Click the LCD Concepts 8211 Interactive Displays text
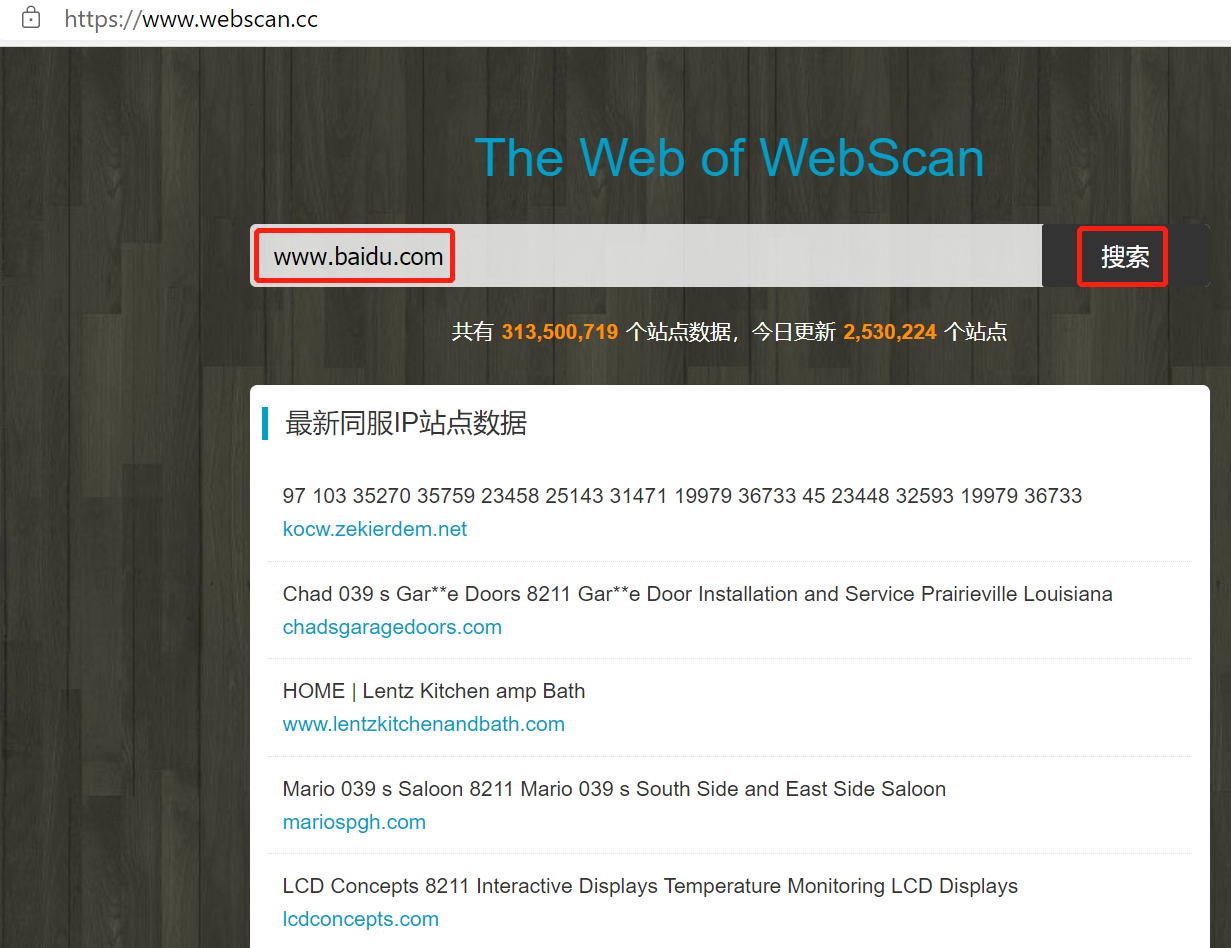Image resolution: width=1231 pixels, height=948 pixels. (650, 886)
